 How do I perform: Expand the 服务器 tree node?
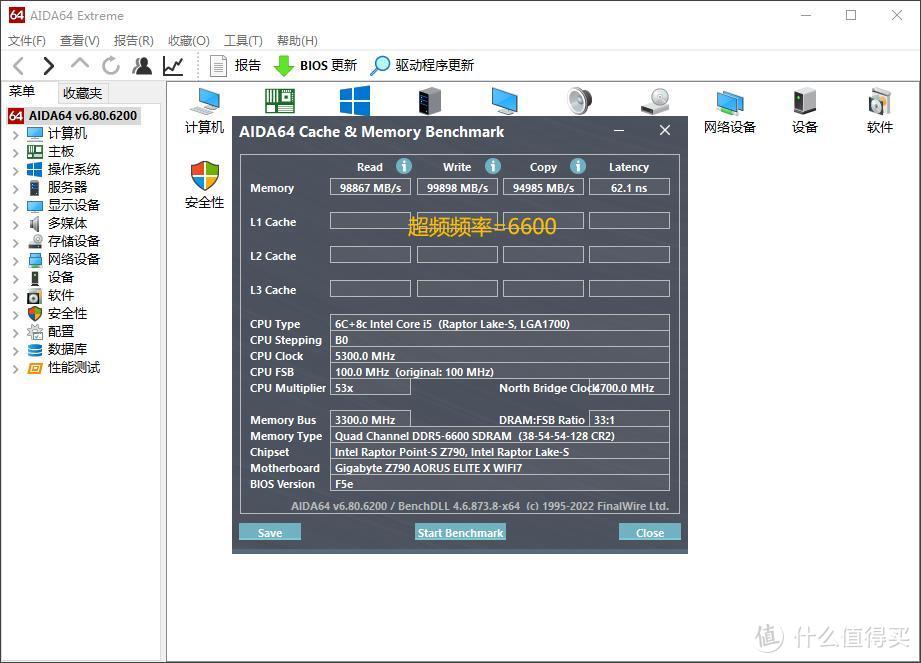click(15, 189)
